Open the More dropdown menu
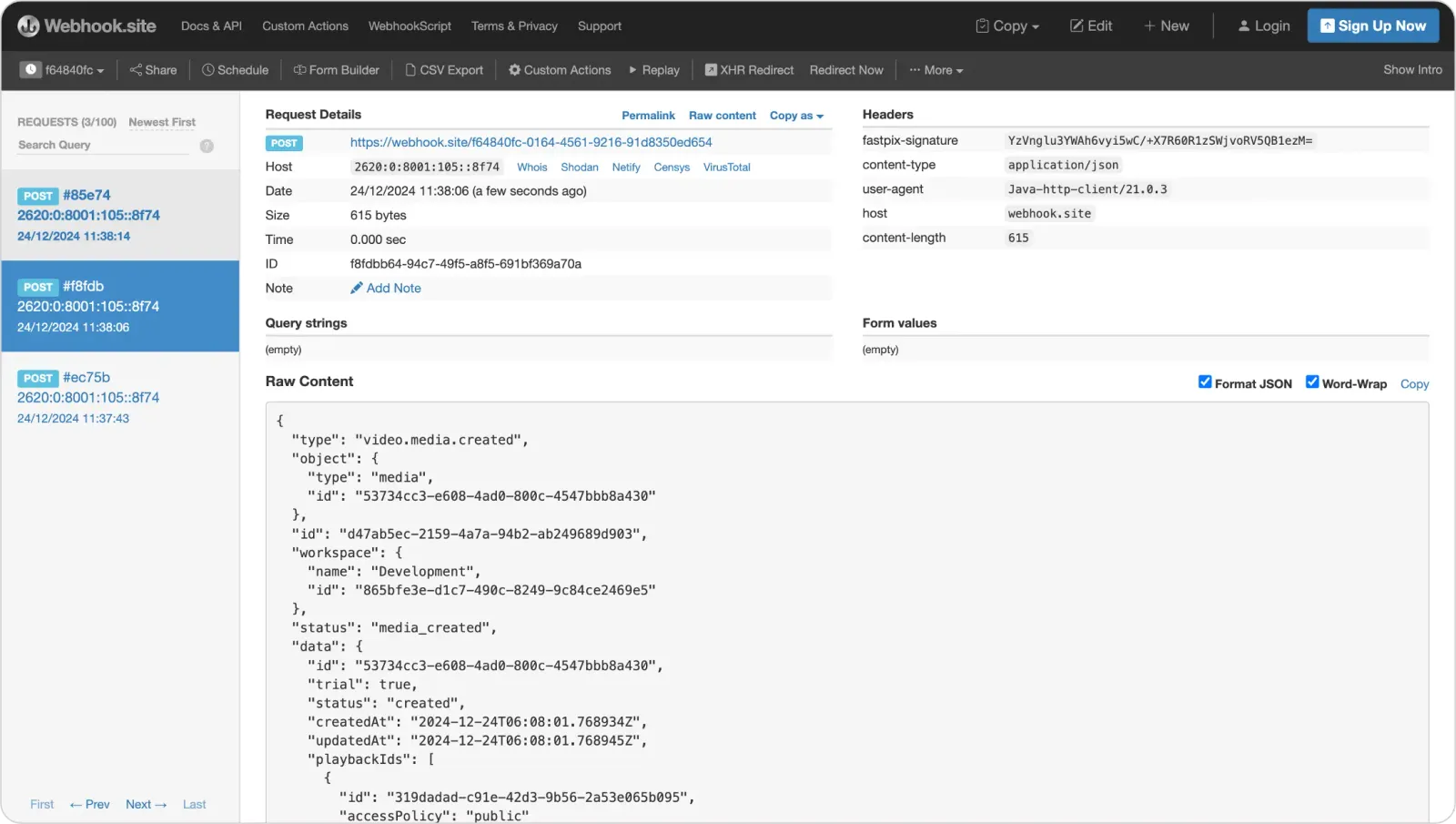This screenshot has height=824, width=1456. point(936,70)
